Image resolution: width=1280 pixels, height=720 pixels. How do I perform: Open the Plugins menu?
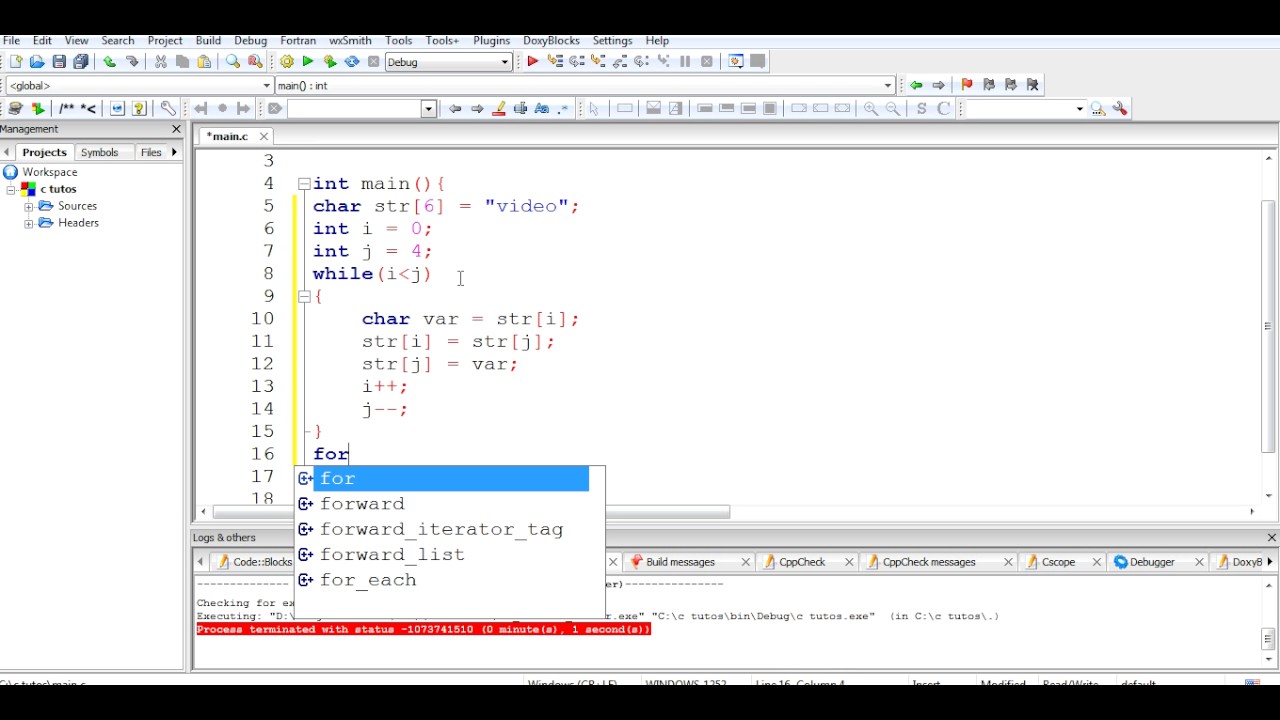point(491,41)
